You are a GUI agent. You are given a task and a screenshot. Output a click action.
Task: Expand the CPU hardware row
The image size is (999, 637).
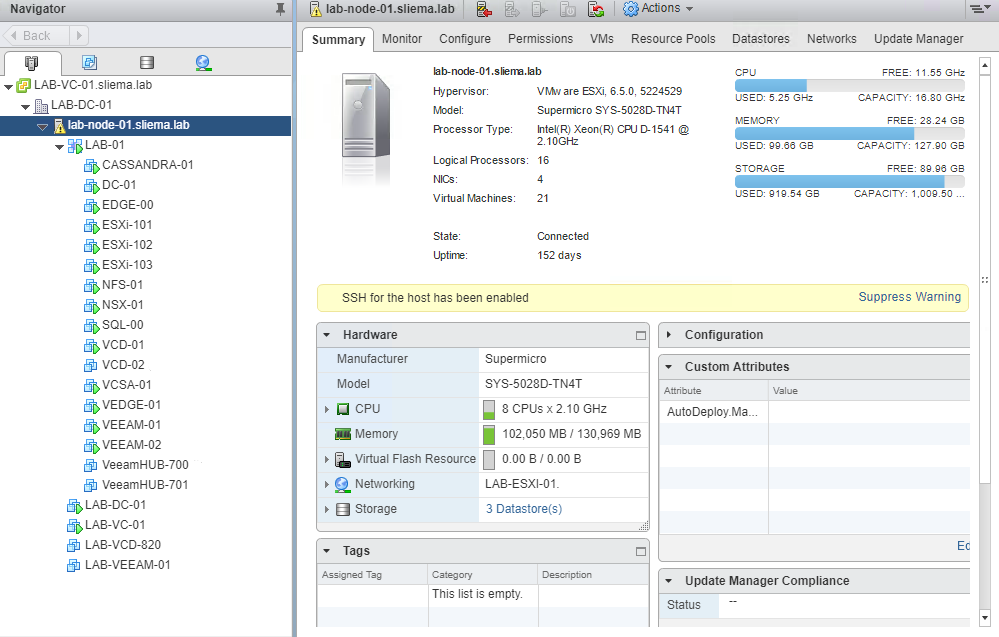327,410
